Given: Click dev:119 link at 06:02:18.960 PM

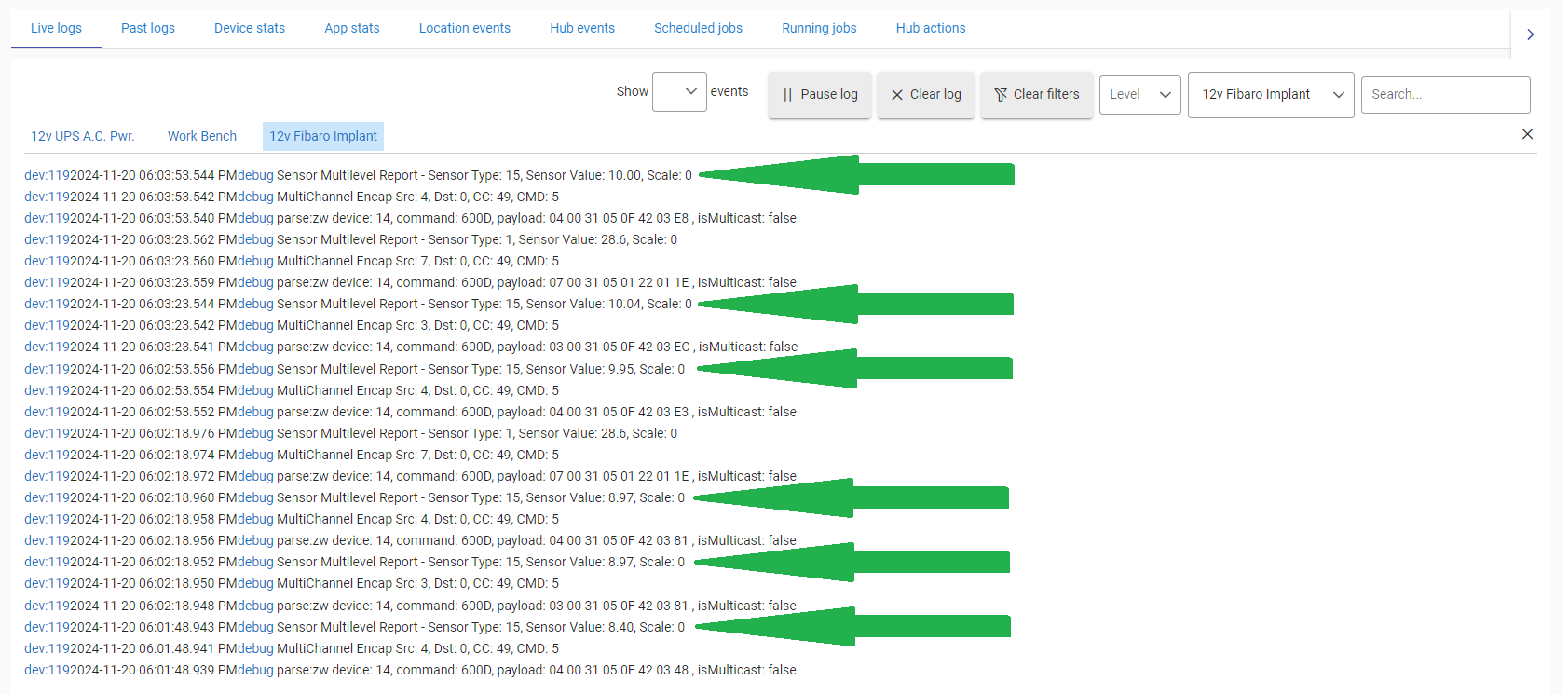Looking at the screenshot, I should click(x=47, y=497).
